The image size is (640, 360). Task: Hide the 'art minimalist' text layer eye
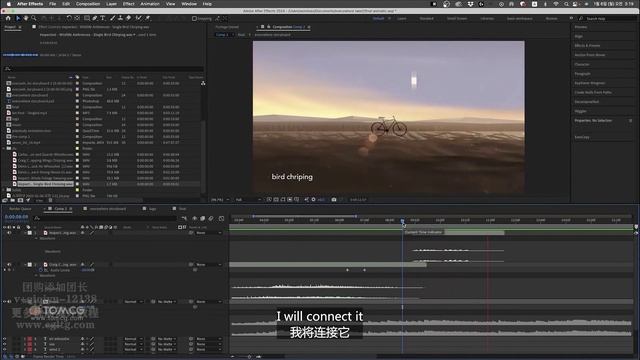click(x=4, y=339)
